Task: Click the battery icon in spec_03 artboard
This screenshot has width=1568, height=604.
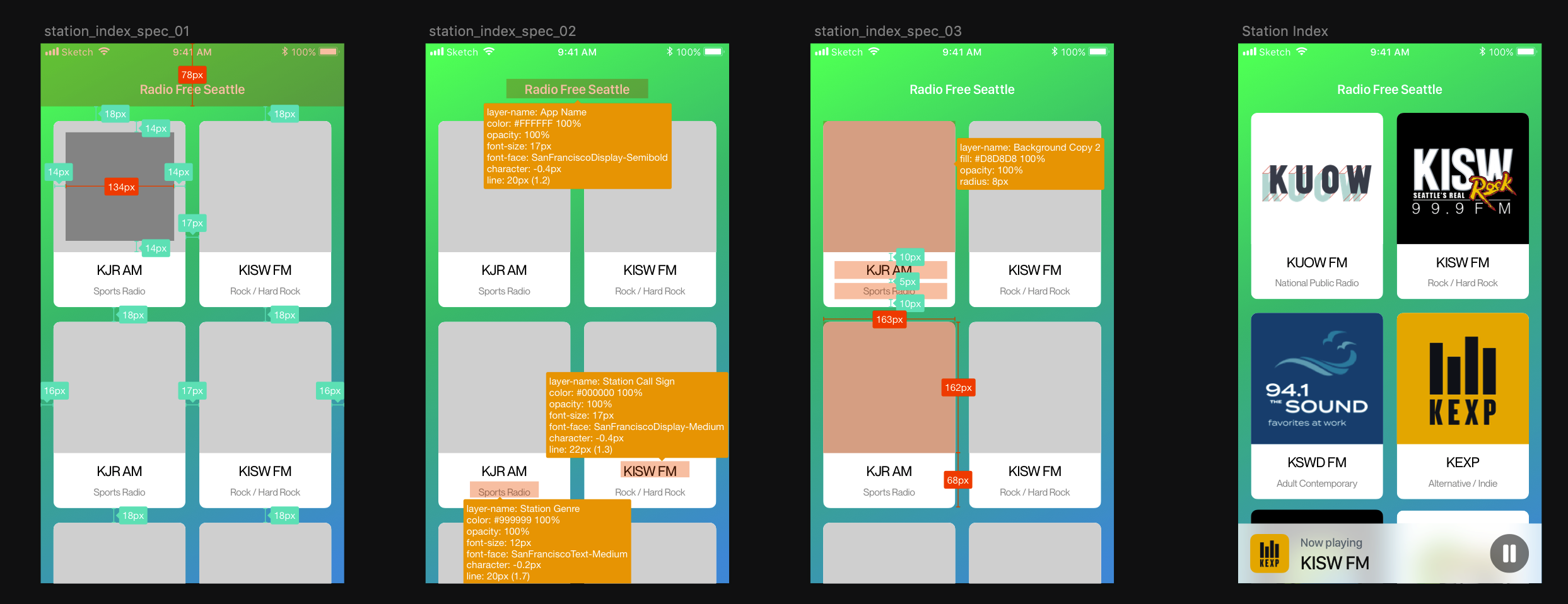Action: (x=1099, y=52)
